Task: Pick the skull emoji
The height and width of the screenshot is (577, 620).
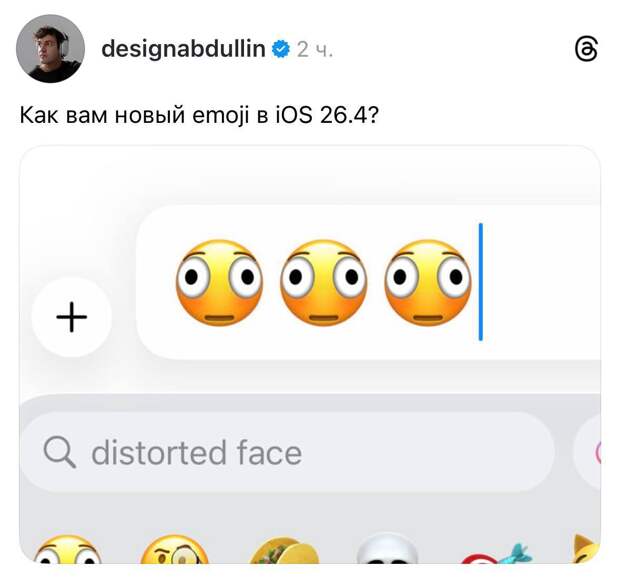Action: tap(387, 549)
